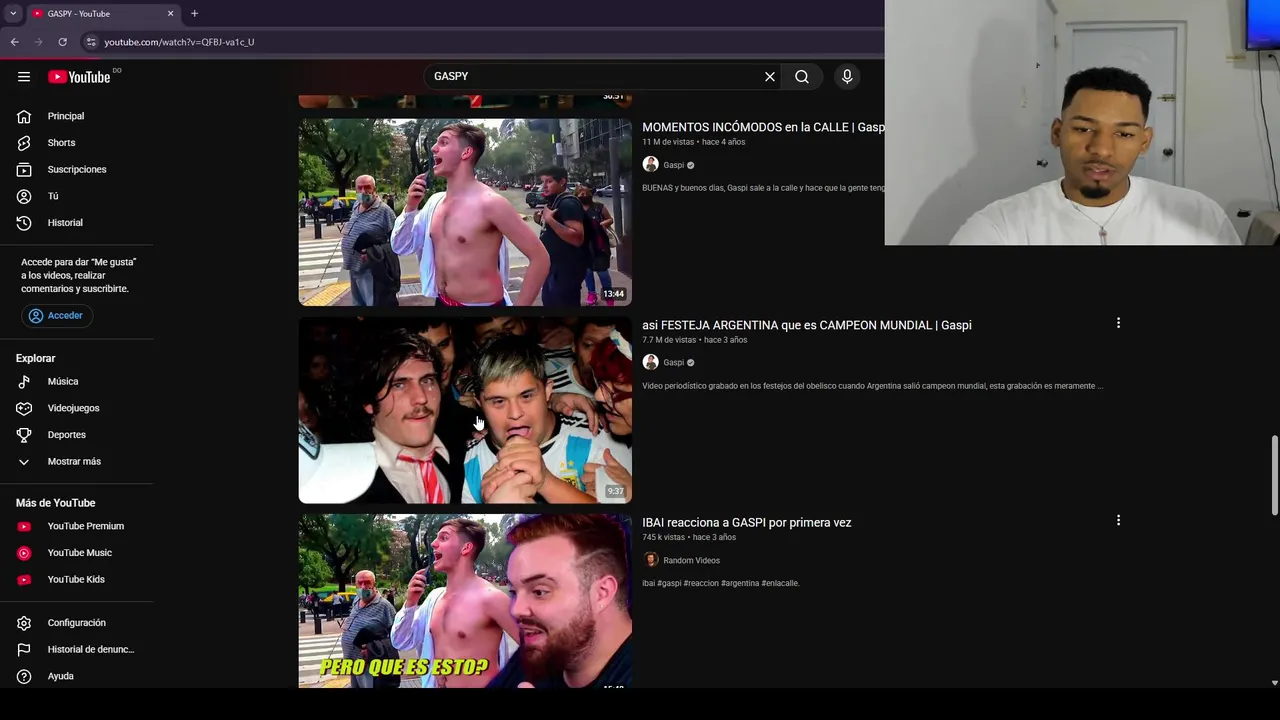1280x720 pixels.
Task: Close the GASPY - YouTube tab
Action: (x=170, y=14)
